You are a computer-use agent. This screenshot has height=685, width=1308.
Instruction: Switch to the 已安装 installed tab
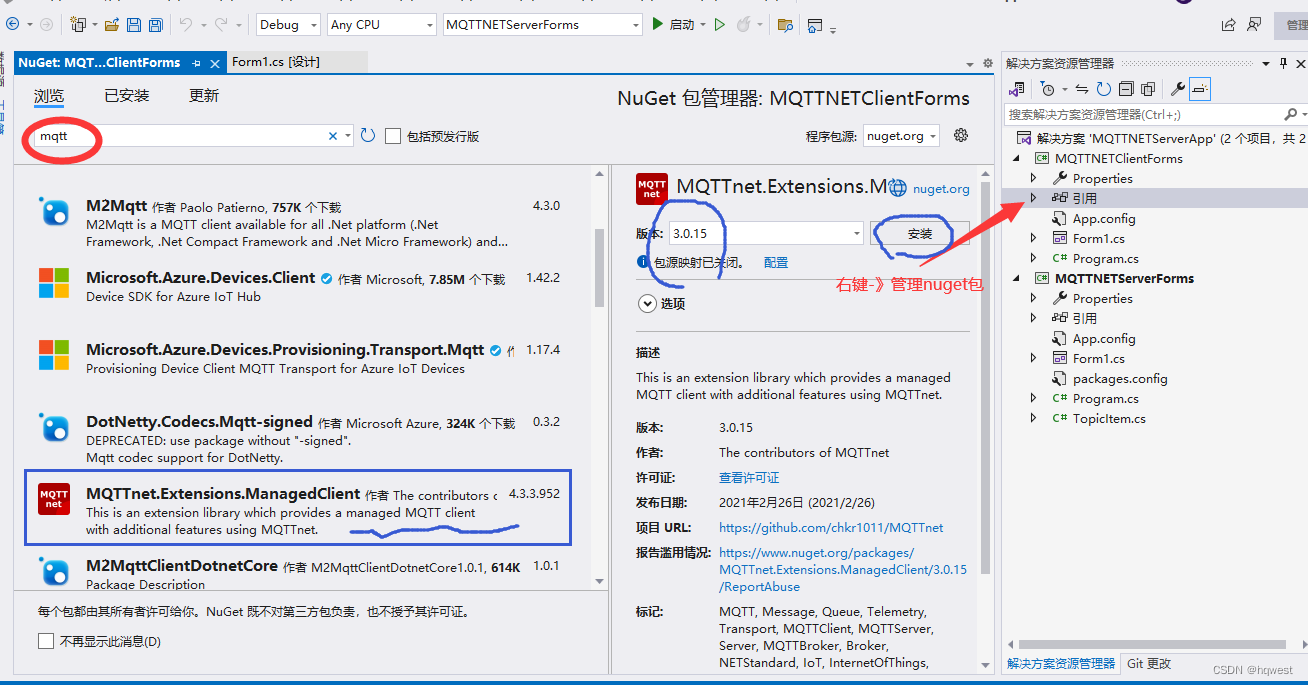pyautogui.click(x=127, y=96)
